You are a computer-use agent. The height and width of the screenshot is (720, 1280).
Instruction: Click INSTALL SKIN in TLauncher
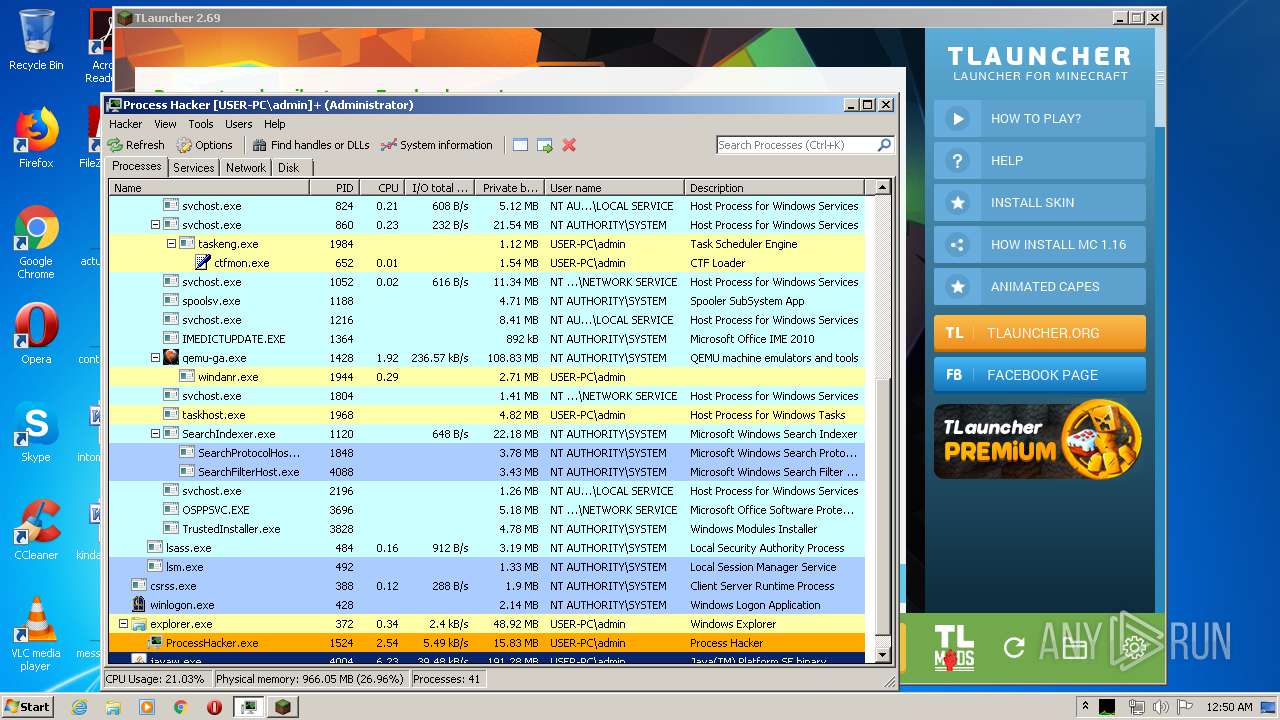pos(1040,203)
